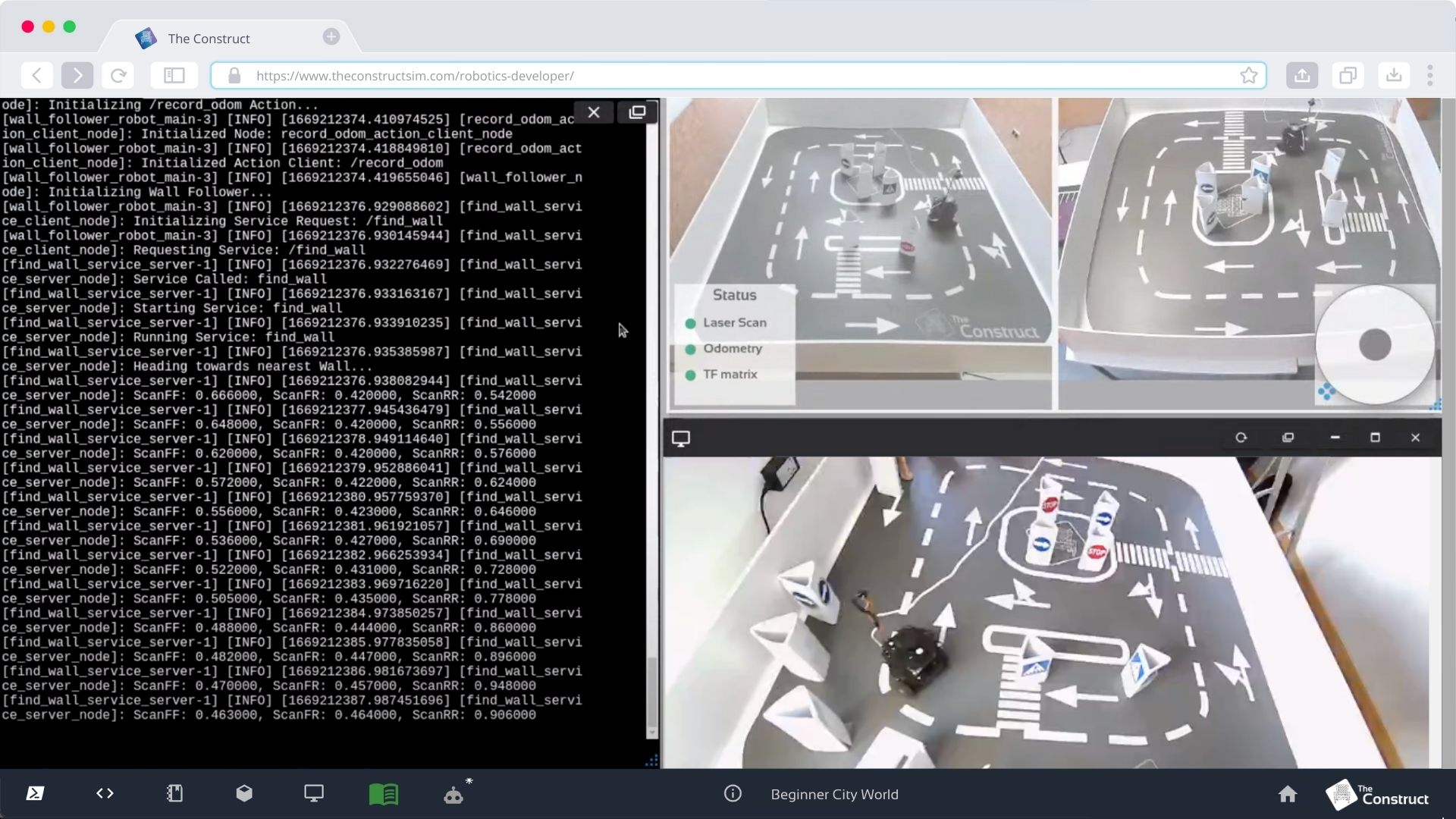Open the green course notebook book icon
This screenshot has height=819, width=1456.
[x=384, y=794]
